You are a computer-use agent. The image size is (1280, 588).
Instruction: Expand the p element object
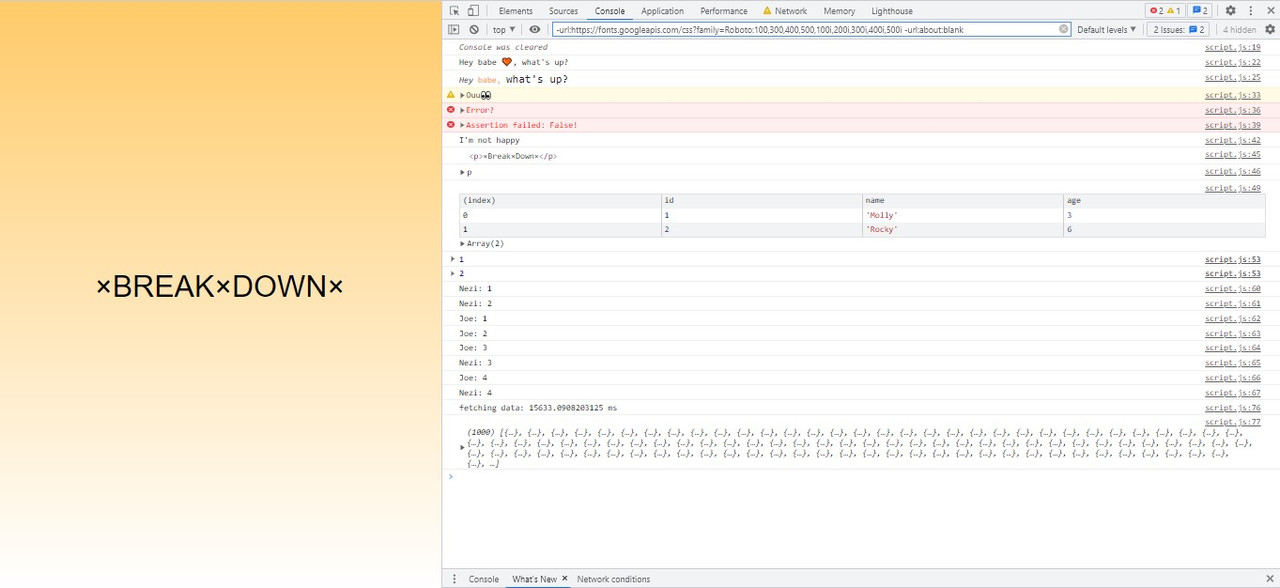coord(462,172)
